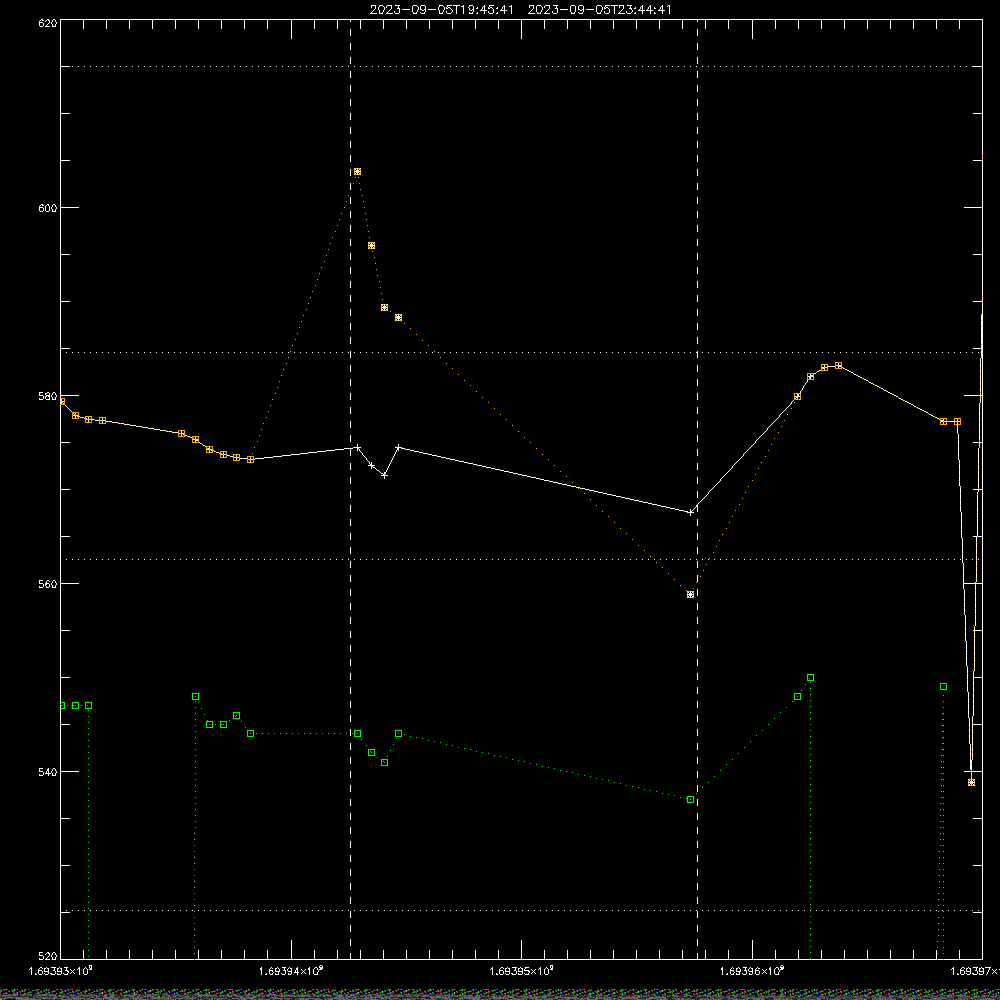This screenshot has width=1000, height=1000.
Task: Click the x-axis label 1.69394×10⁹
Action: click(x=291, y=970)
